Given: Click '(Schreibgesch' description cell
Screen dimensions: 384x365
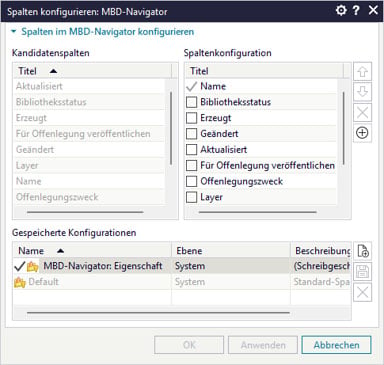Looking at the screenshot, I should (x=321, y=266).
